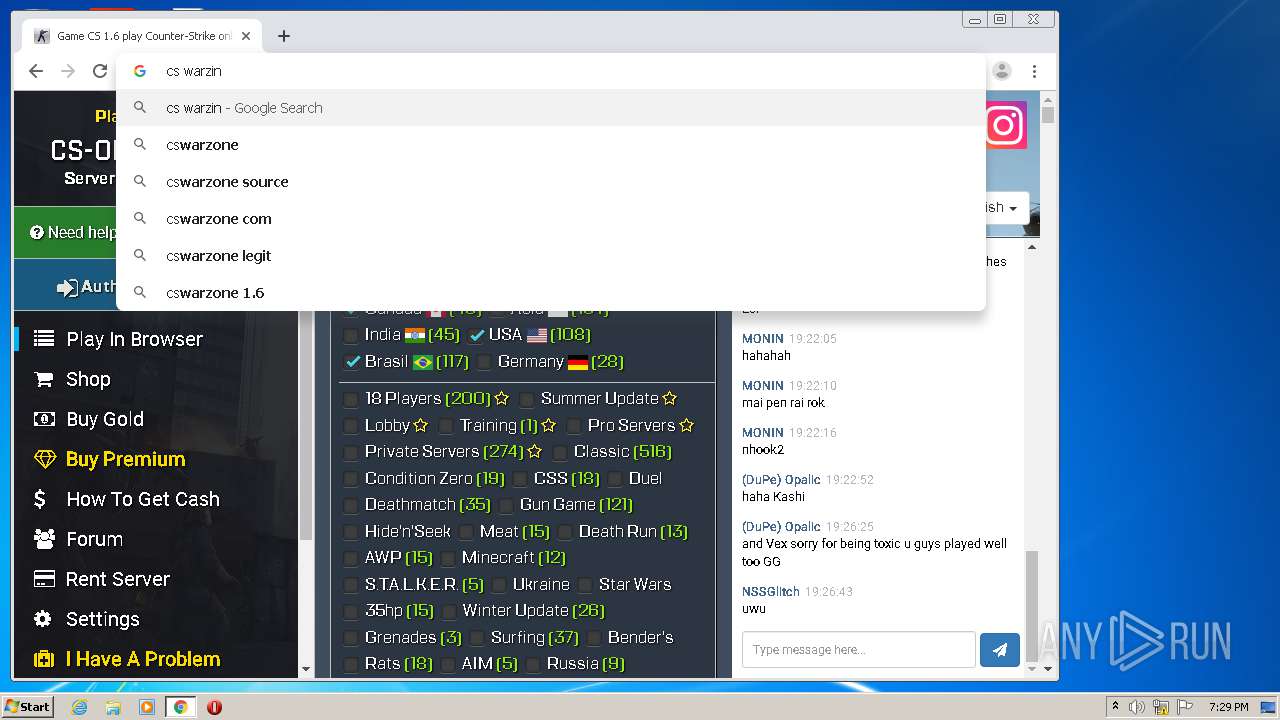The height and width of the screenshot is (720, 1280).
Task: Go back using browser back arrow
Action: click(36, 71)
